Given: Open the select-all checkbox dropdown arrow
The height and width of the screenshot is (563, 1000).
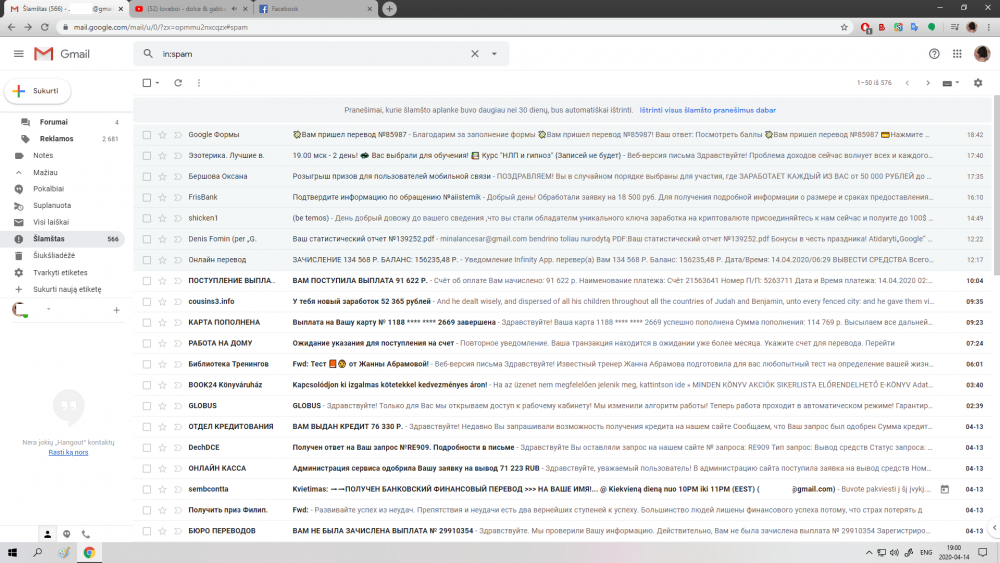Looking at the screenshot, I should pos(158,83).
